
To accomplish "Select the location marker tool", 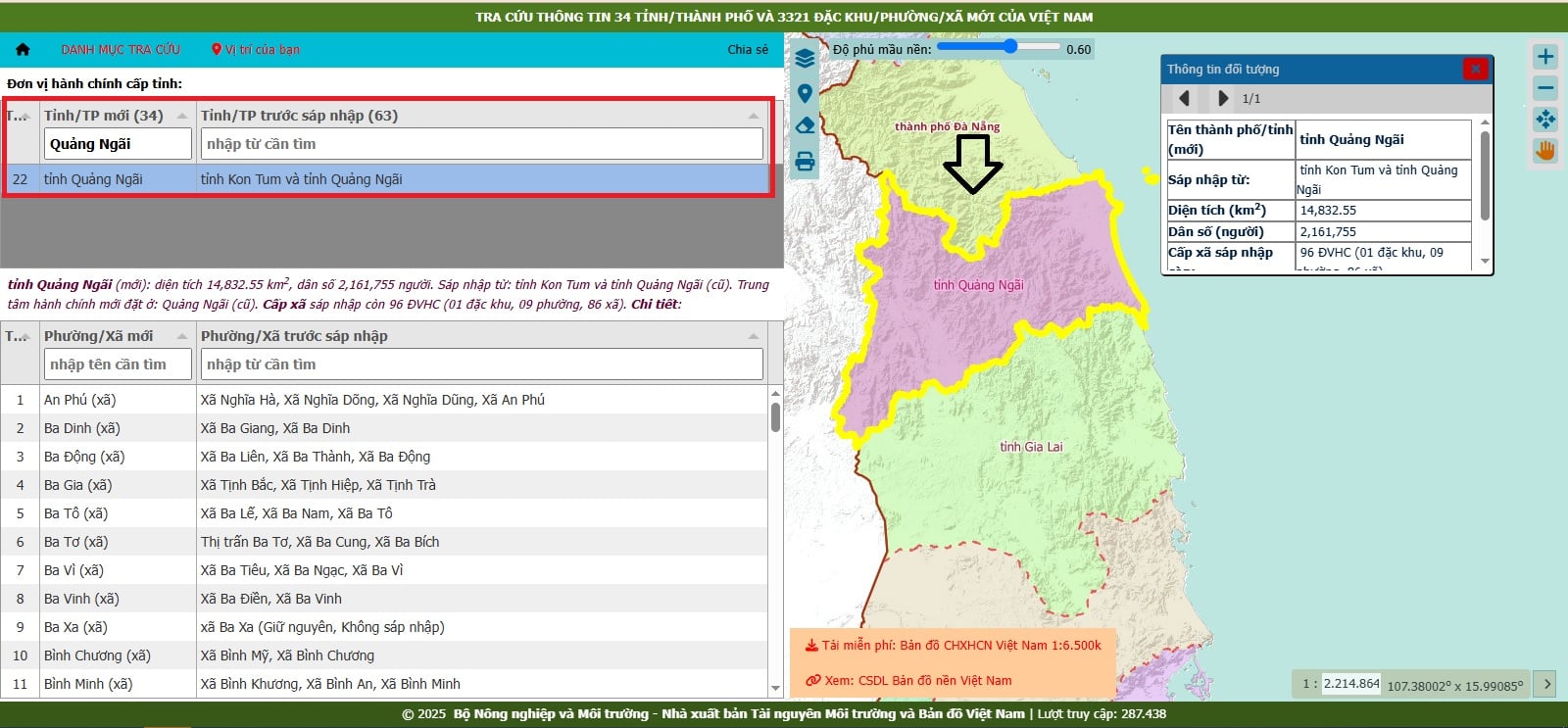I will (805, 93).
